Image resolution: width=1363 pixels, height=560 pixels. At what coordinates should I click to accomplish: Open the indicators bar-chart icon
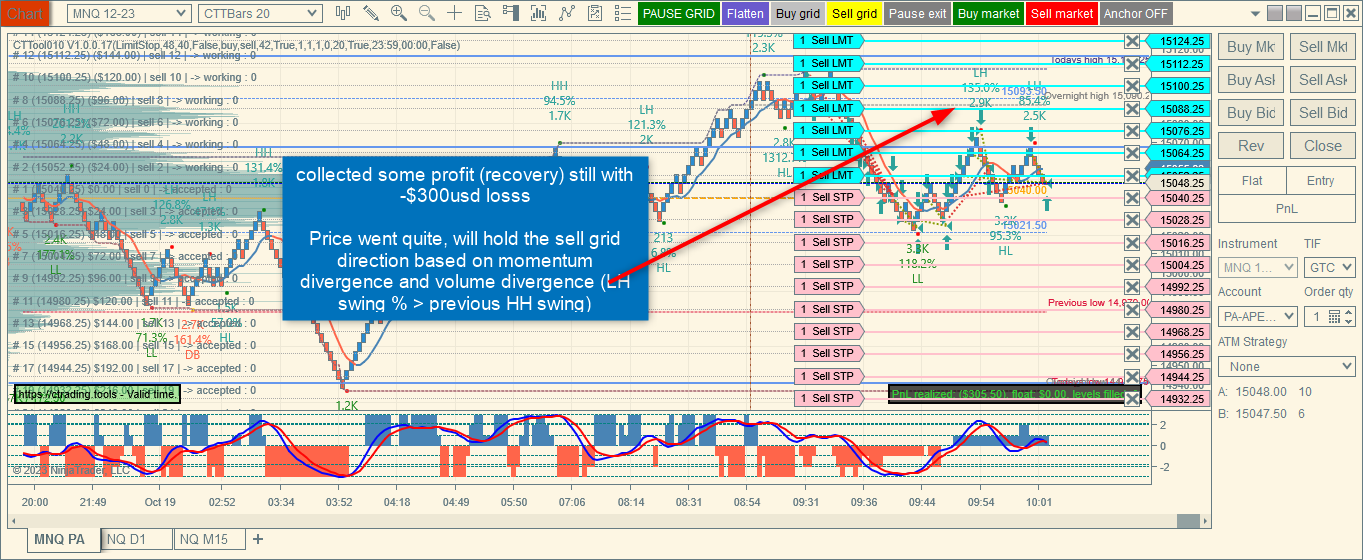[539, 13]
